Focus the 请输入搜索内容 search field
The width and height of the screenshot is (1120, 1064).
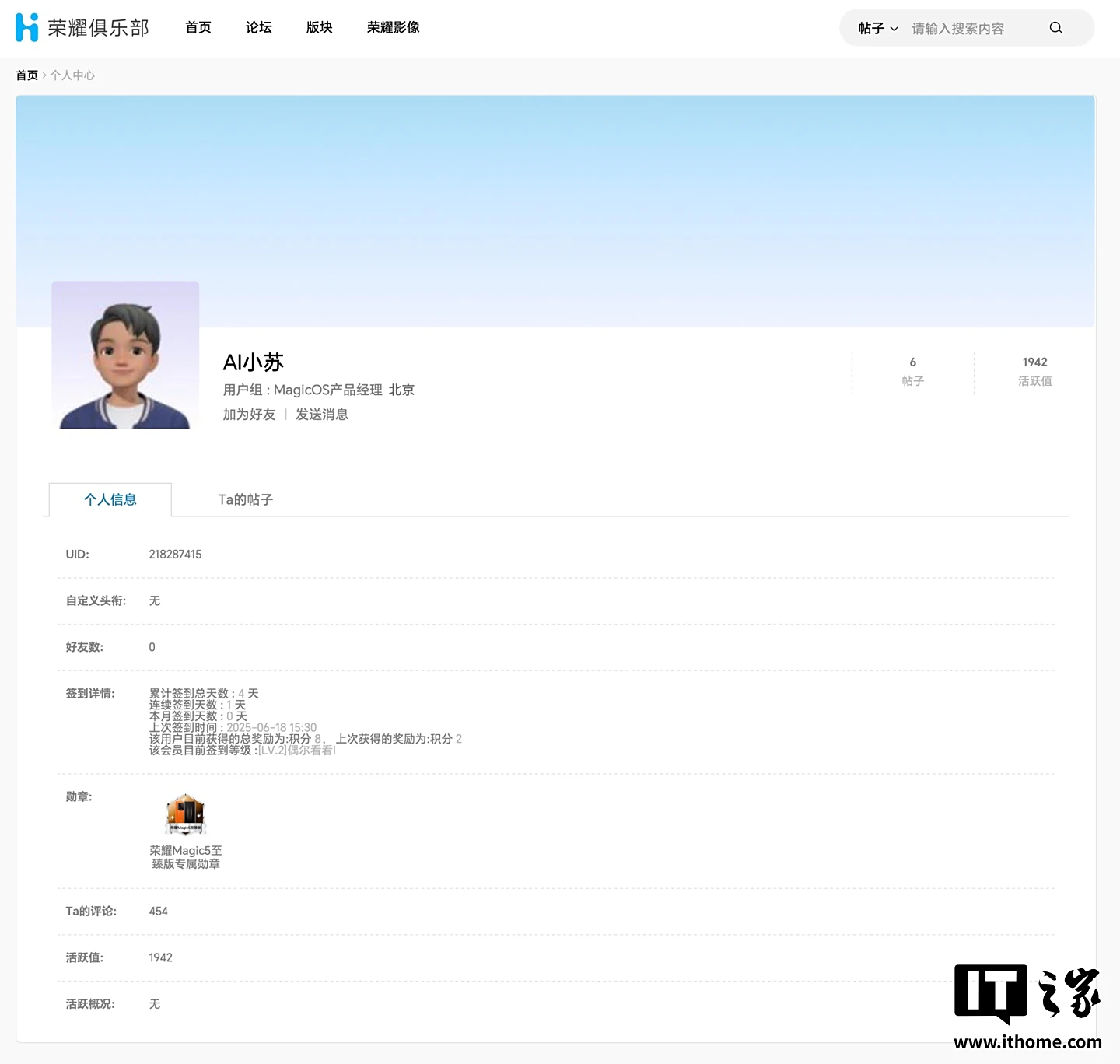pos(976,28)
